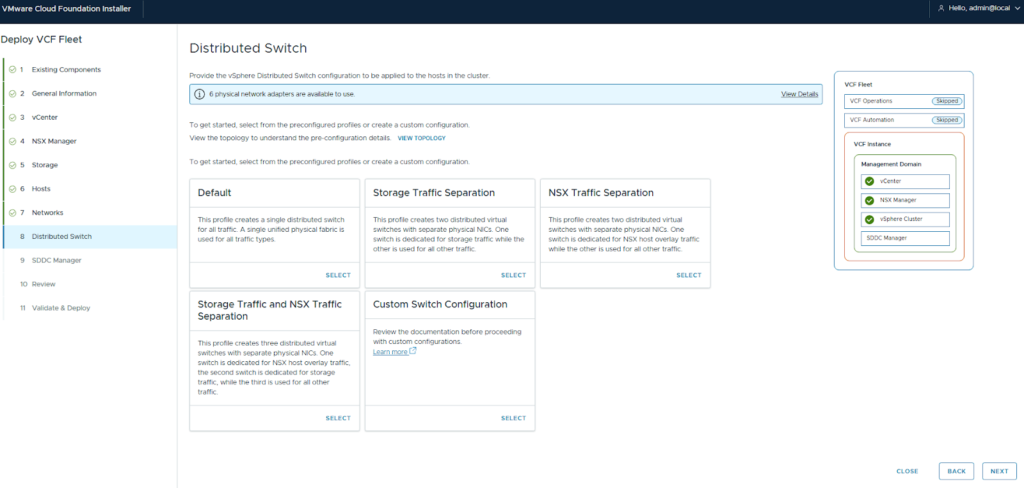Select the Custom Switch Configuration option
The height and width of the screenshot is (488, 1024).
[512, 418]
